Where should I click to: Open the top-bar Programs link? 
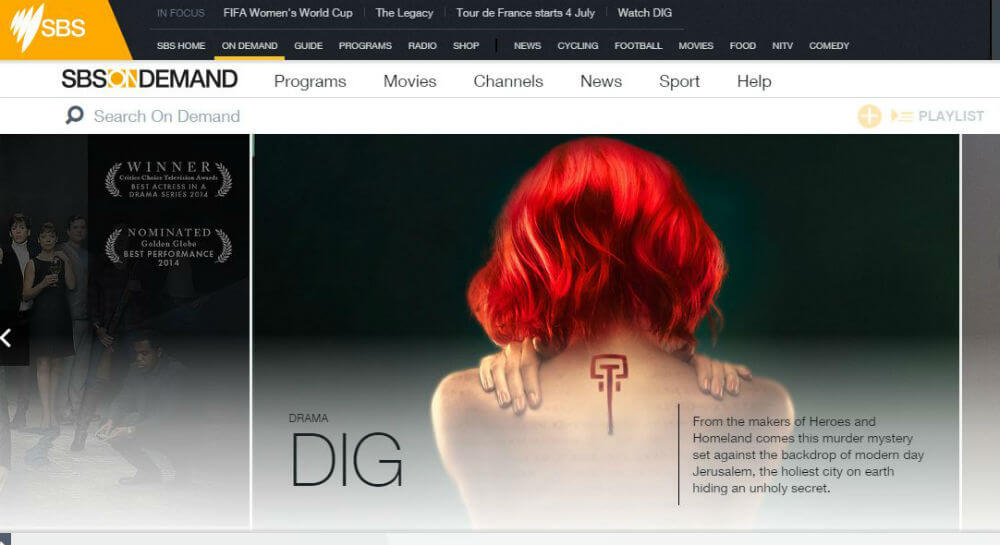tap(365, 46)
